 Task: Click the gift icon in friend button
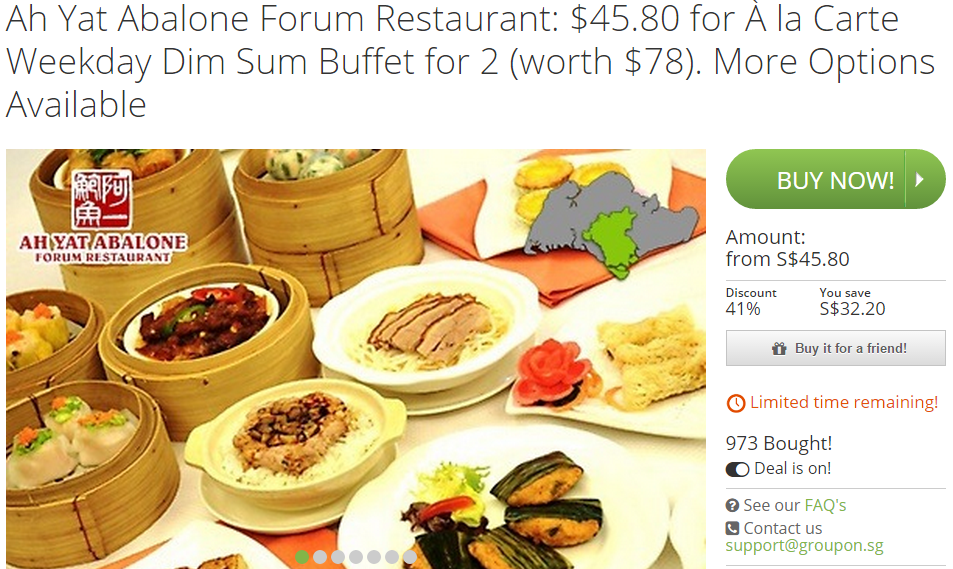click(x=779, y=348)
